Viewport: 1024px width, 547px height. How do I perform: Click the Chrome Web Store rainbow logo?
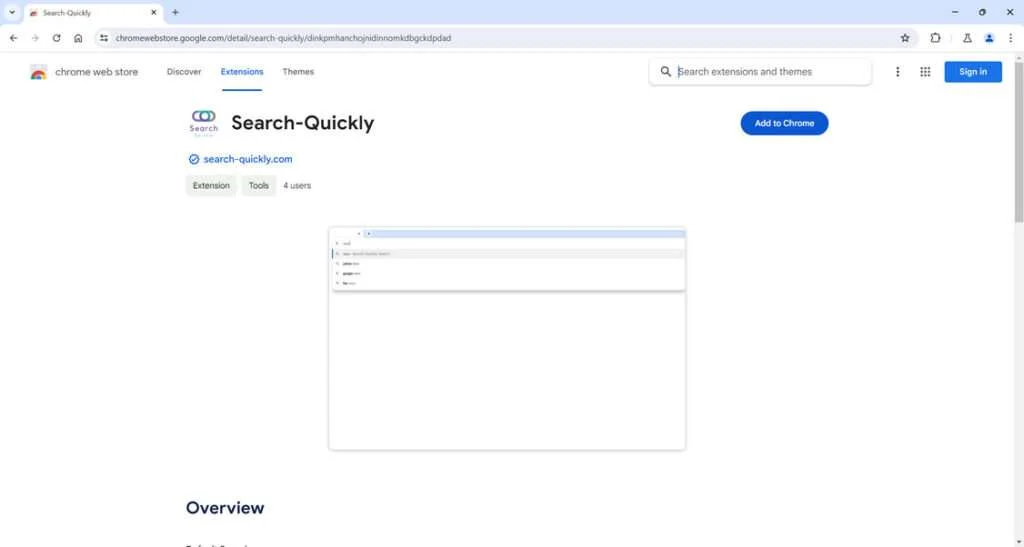pos(39,72)
